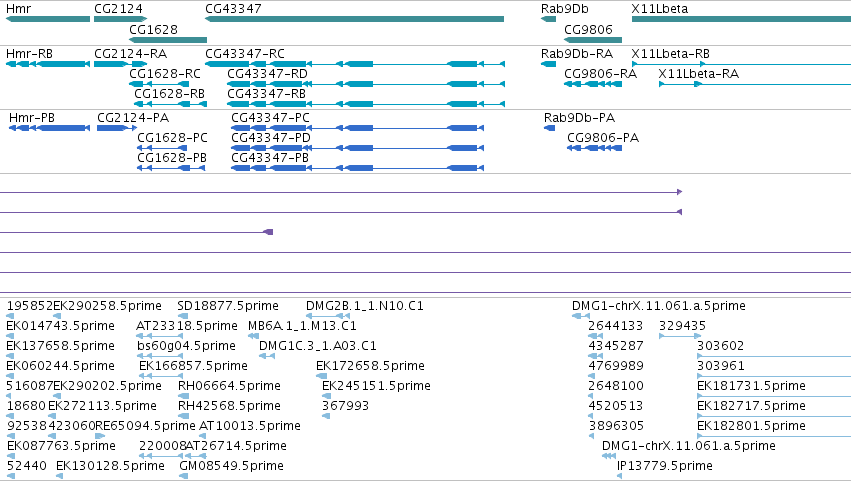This screenshot has height=481, width=851.
Task: Click the Hmr-PB protein feature
Action: [49, 128]
